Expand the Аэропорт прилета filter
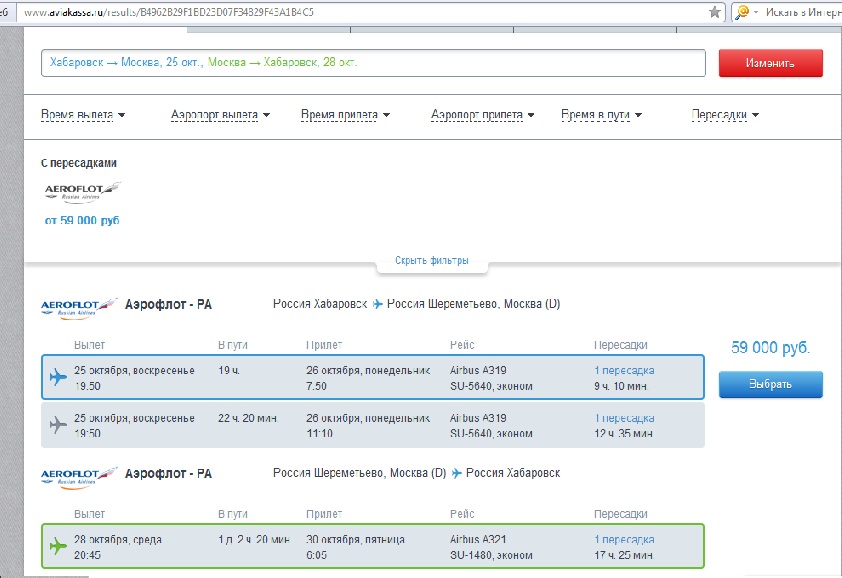The width and height of the screenshot is (842, 578). click(x=483, y=114)
